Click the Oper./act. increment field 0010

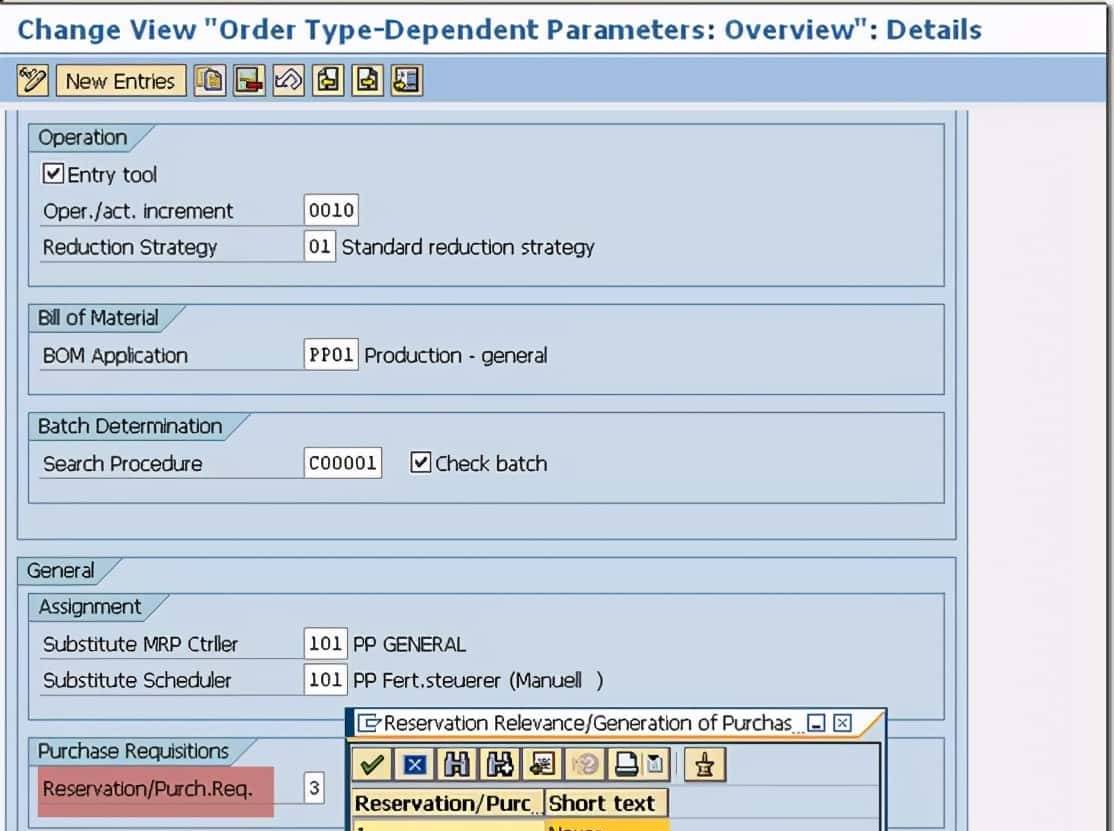point(331,210)
